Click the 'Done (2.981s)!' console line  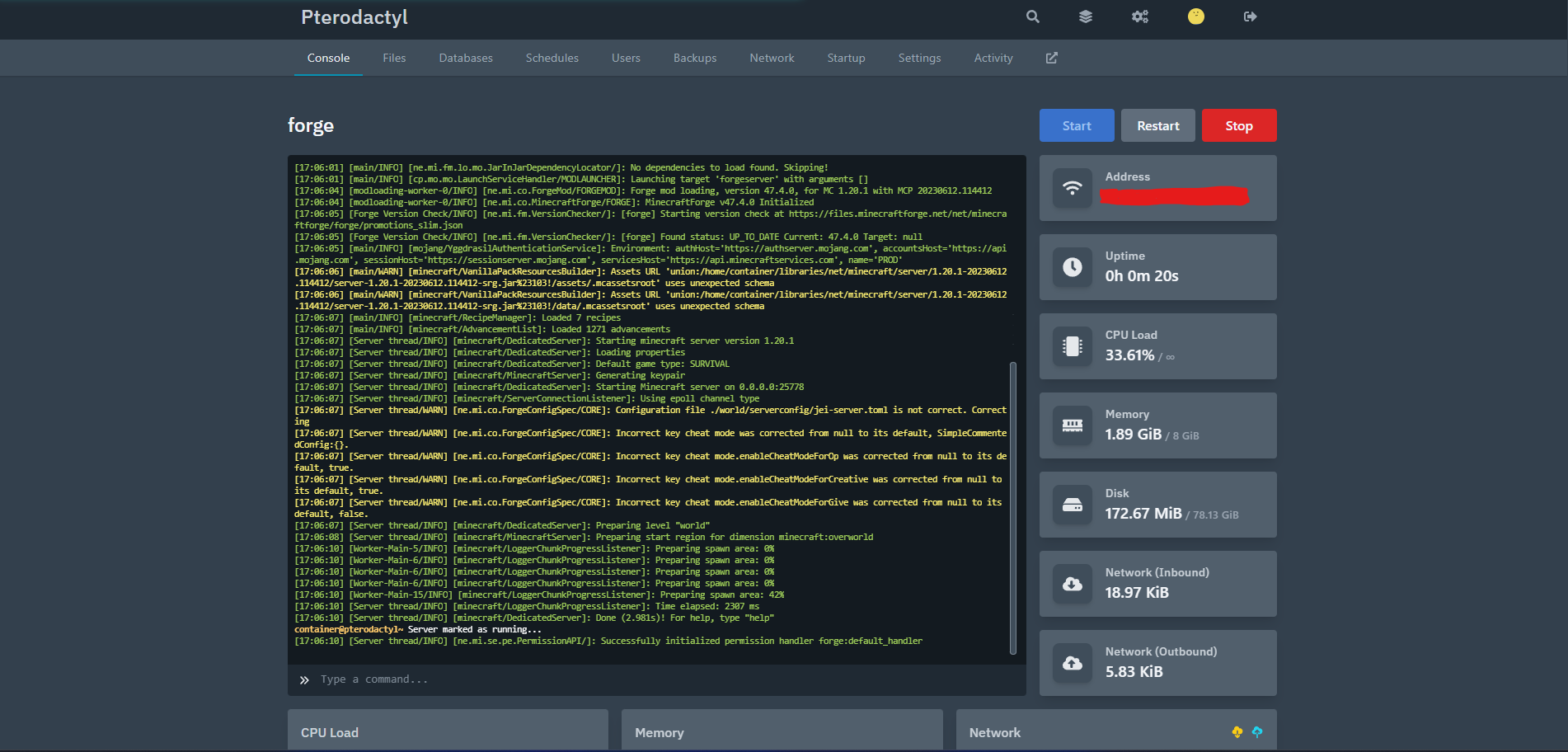click(534, 618)
